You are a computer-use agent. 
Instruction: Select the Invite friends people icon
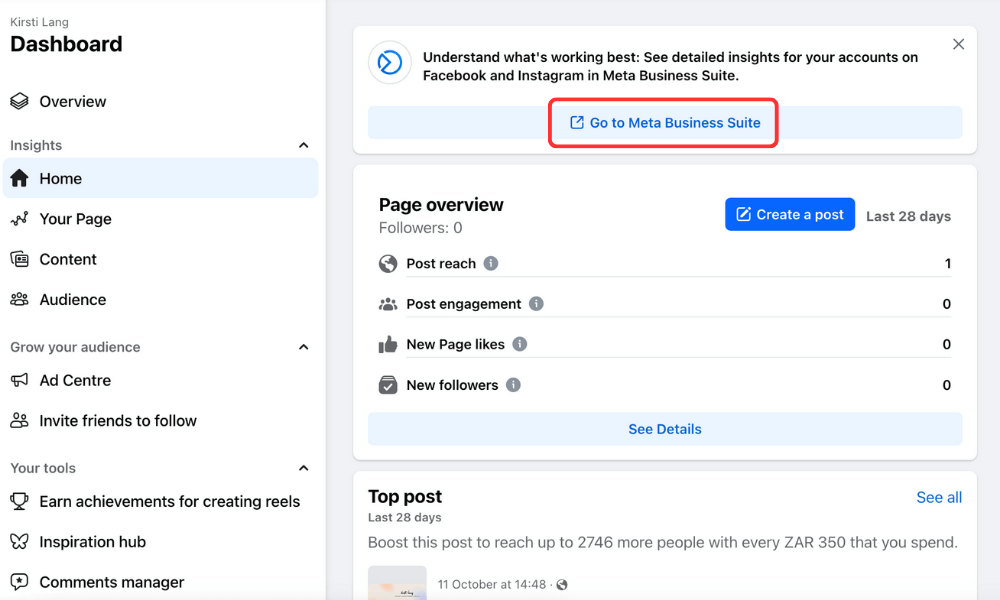click(x=19, y=420)
